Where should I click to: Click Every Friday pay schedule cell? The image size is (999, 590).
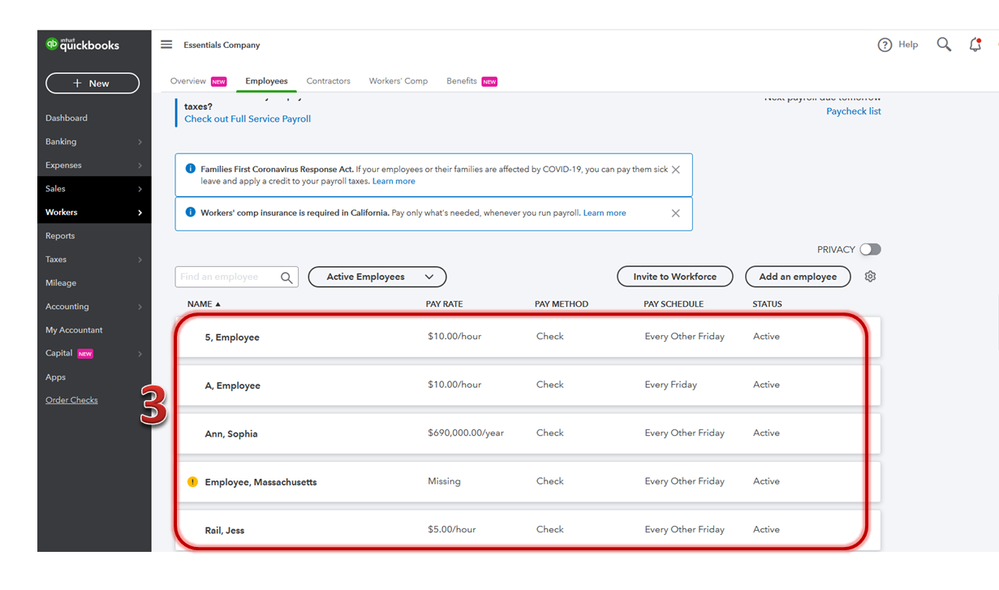coord(671,385)
